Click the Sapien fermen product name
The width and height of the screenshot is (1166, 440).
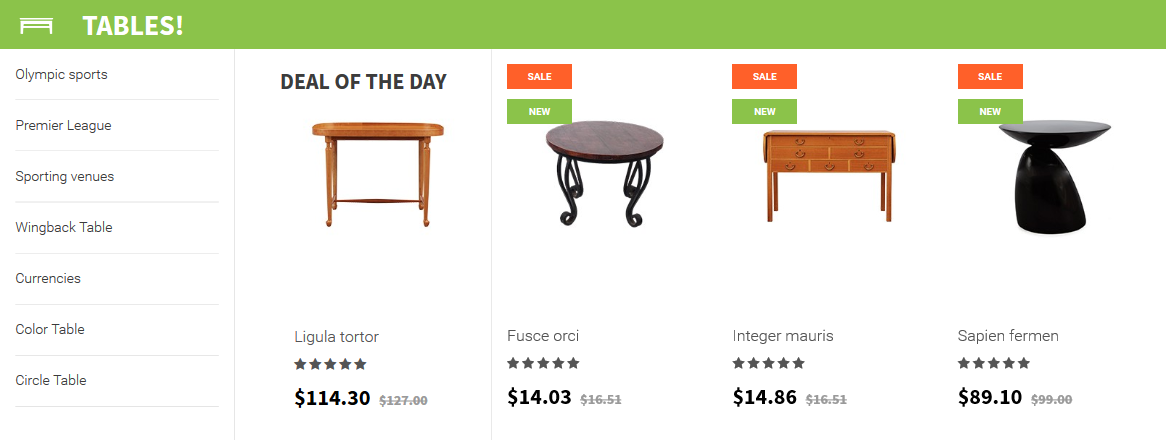[x=1008, y=336]
